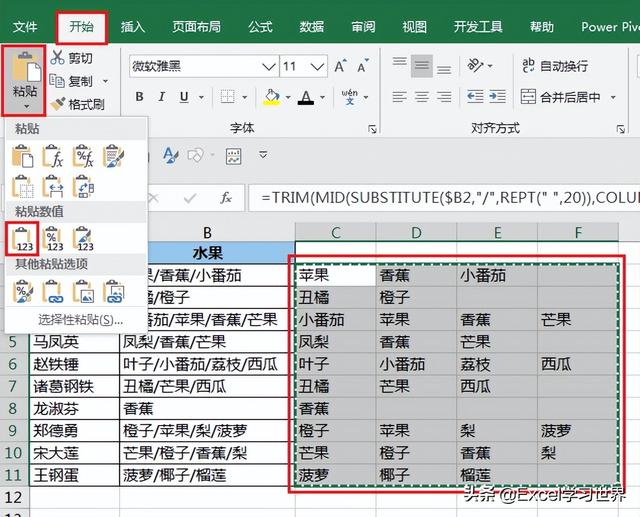Viewport: 640px width, 517px height.
Task: Choose Paste Values and Source Formatting option
Action: [x=83, y=239]
